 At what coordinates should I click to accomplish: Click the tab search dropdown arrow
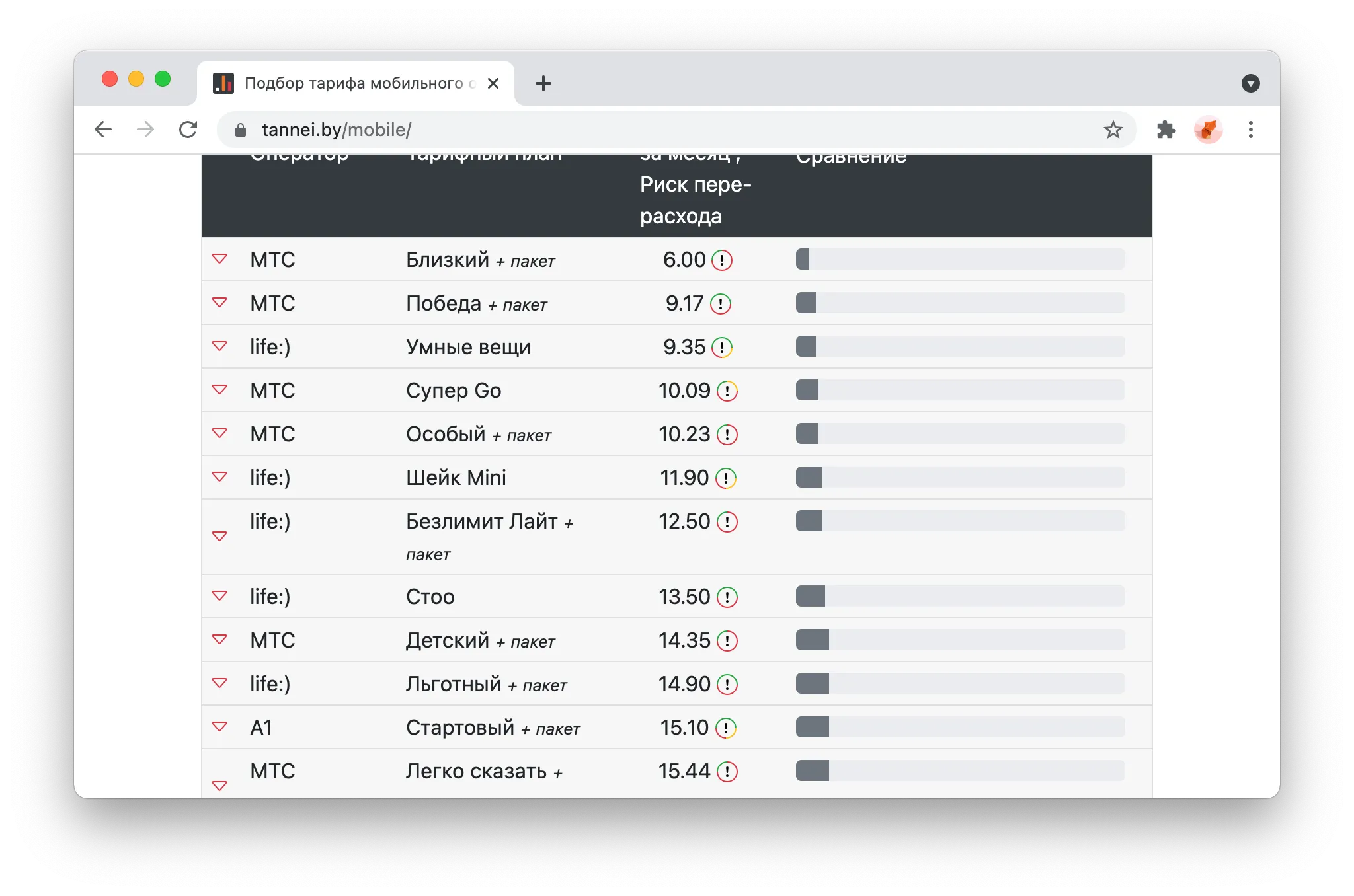[1251, 83]
